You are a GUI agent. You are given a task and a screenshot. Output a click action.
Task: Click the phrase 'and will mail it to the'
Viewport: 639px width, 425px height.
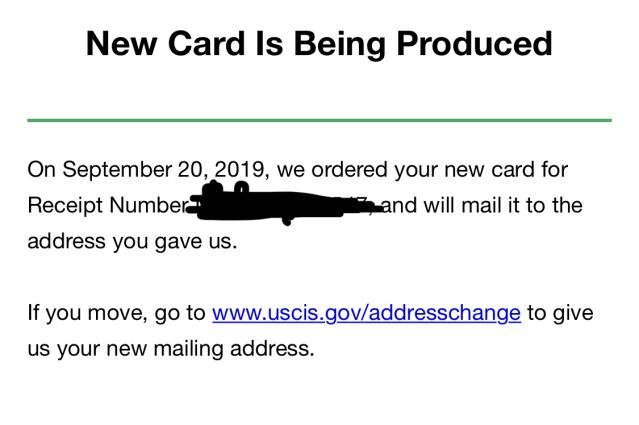pyautogui.click(x=483, y=205)
